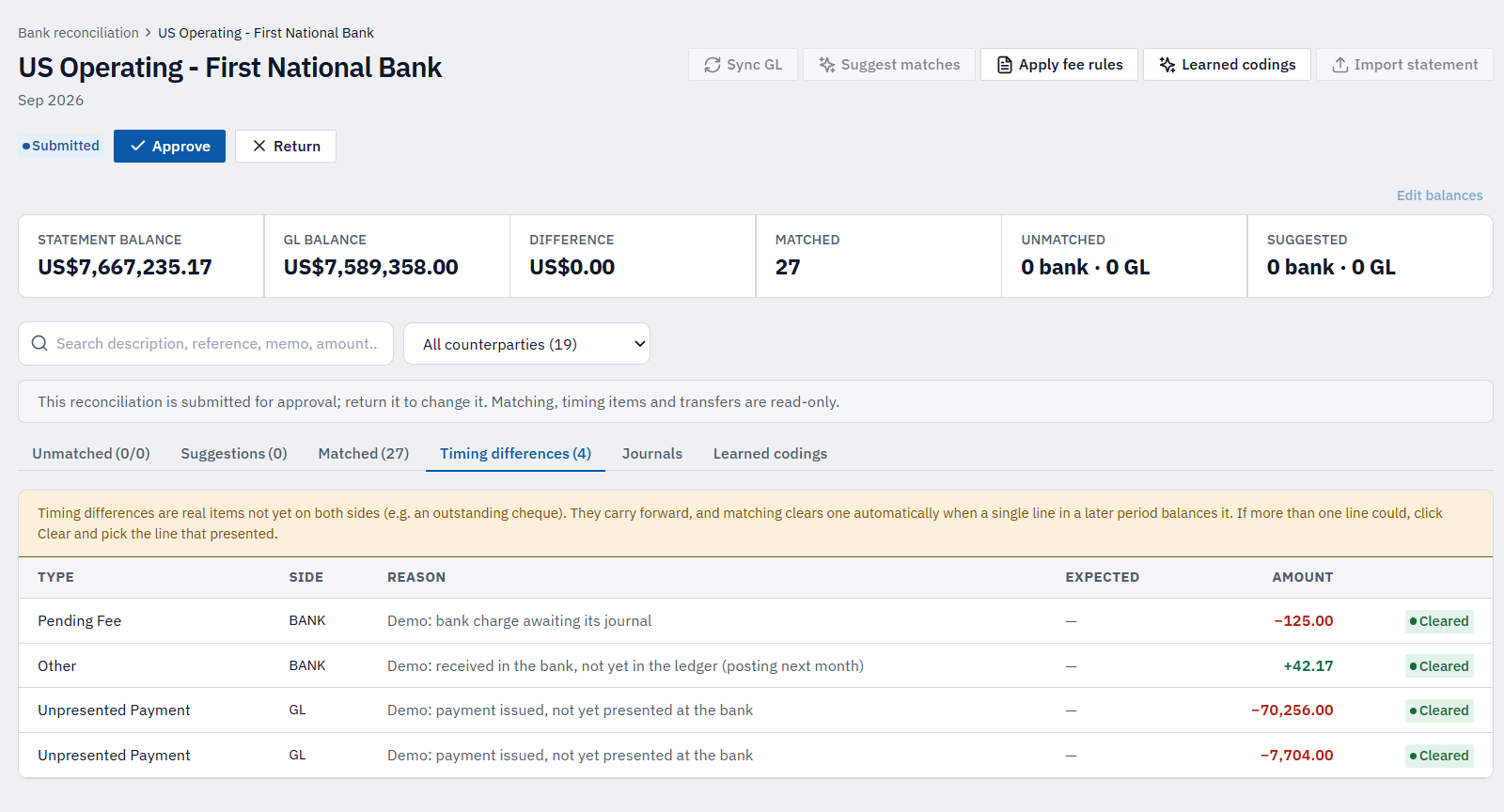1504x812 pixels.
Task: Click the Matched count 27
Action: (788, 267)
